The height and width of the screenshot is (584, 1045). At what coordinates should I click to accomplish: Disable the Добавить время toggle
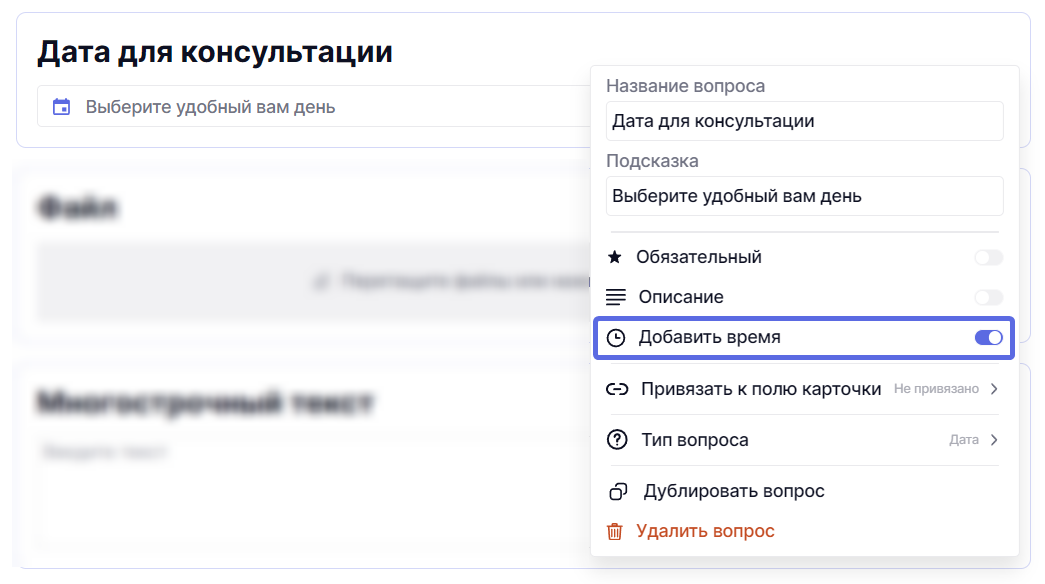pos(988,338)
